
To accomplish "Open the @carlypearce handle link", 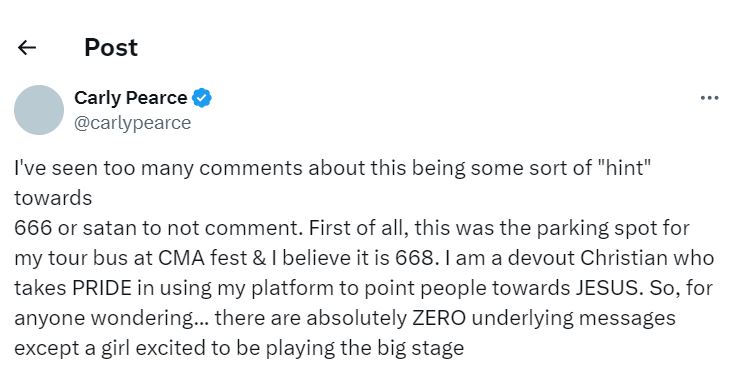I will click(x=132, y=123).
